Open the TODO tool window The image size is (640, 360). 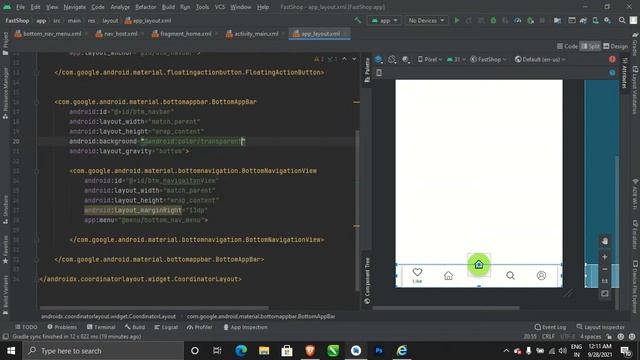[26, 327]
